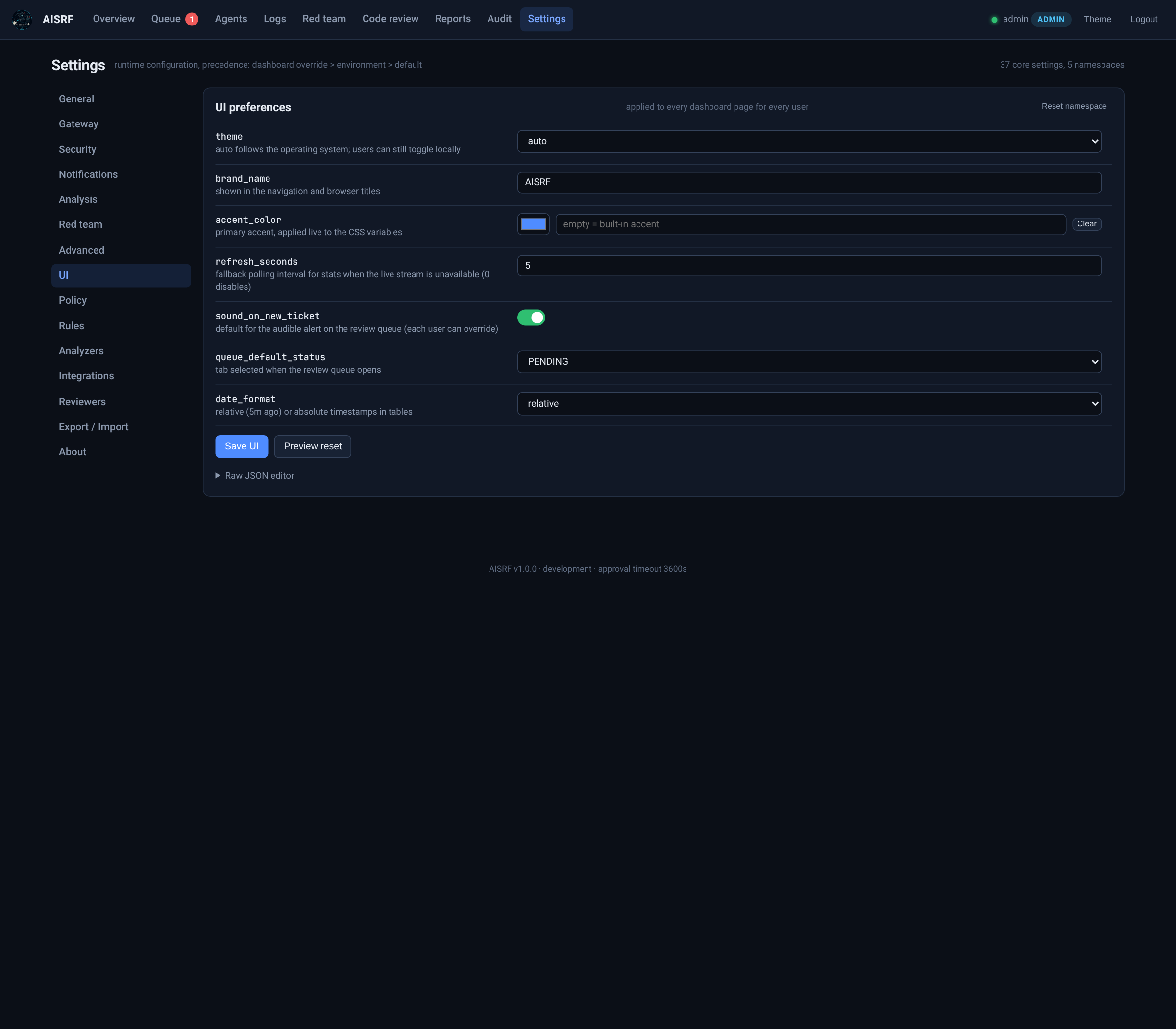Open Analysis settings section
The height and width of the screenshot is (1029, 1176).
[x=121, y=199]
